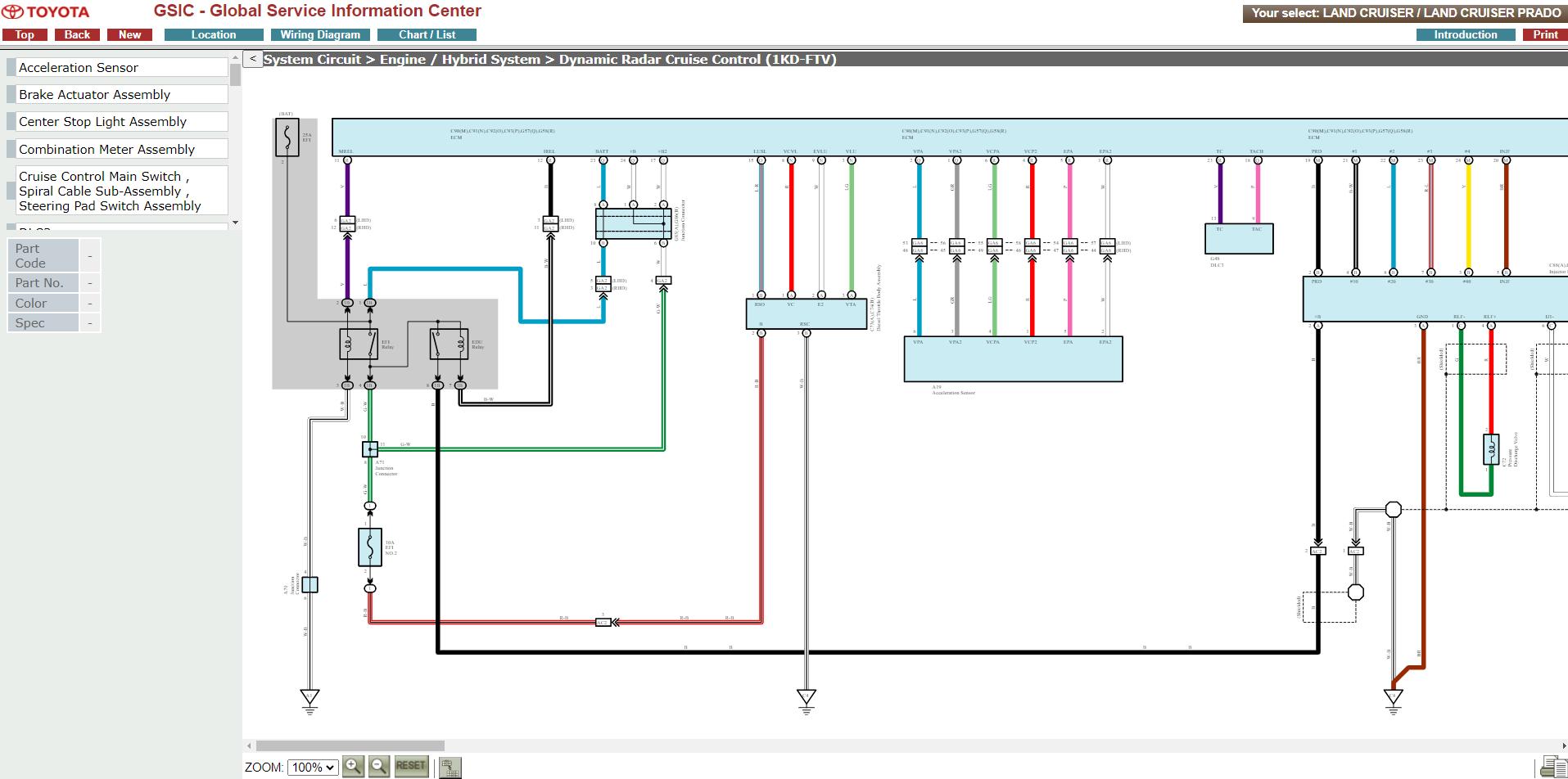Select Combination Meter Assembly
1568x779 pixels.
click(122, 150)
